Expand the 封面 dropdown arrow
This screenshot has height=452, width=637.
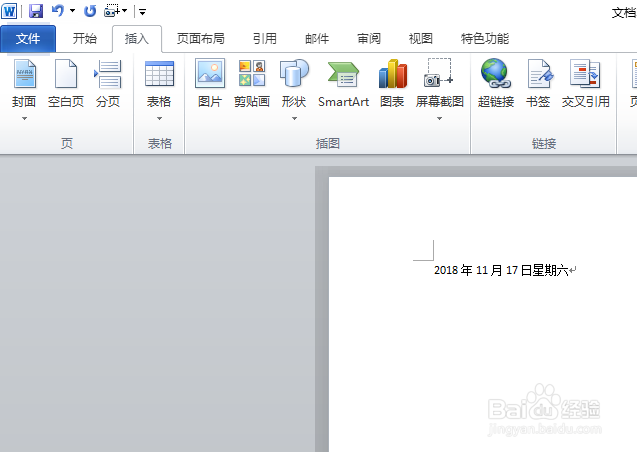coord(24,119)
